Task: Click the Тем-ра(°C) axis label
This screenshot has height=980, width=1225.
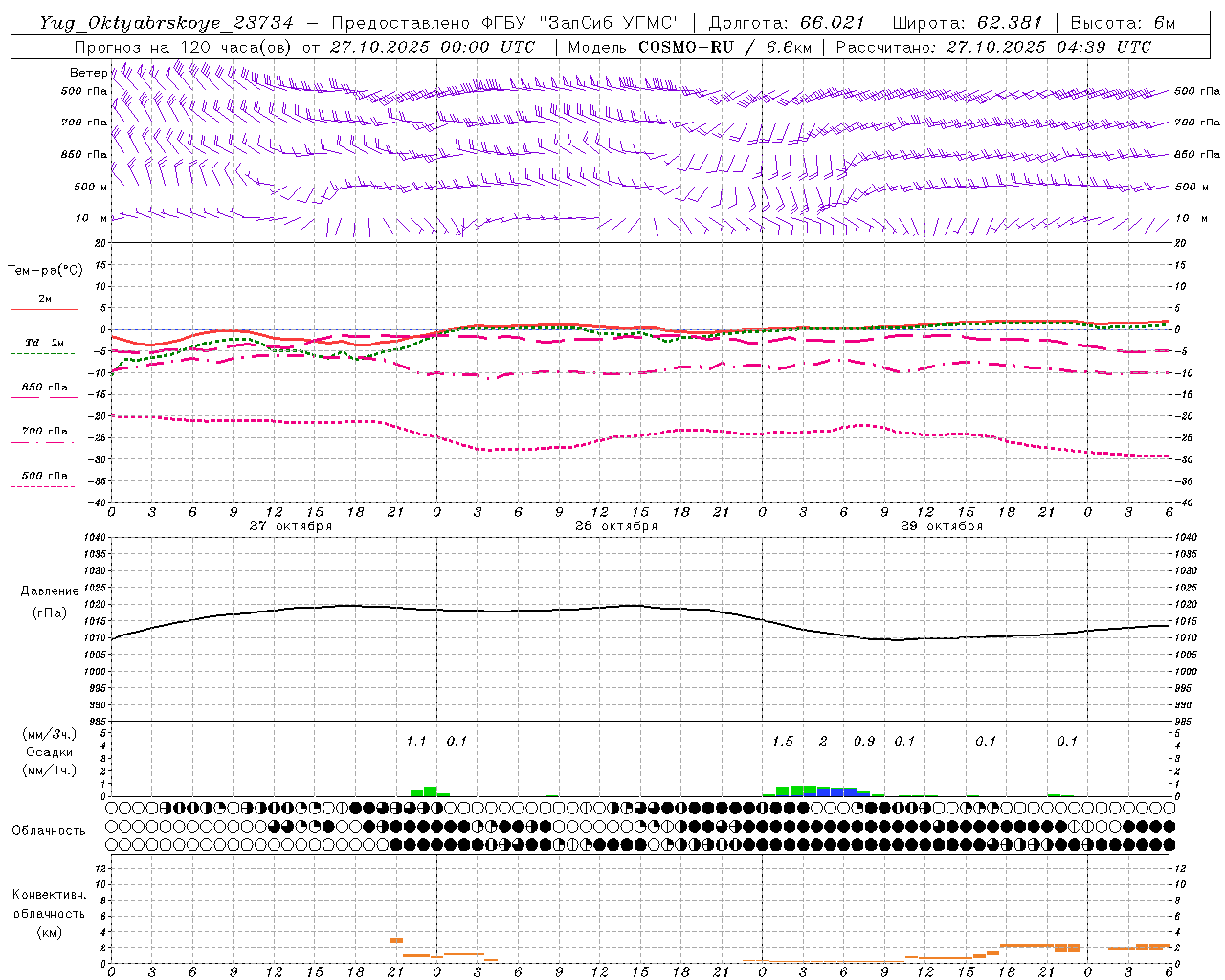Action: [45, 271]
